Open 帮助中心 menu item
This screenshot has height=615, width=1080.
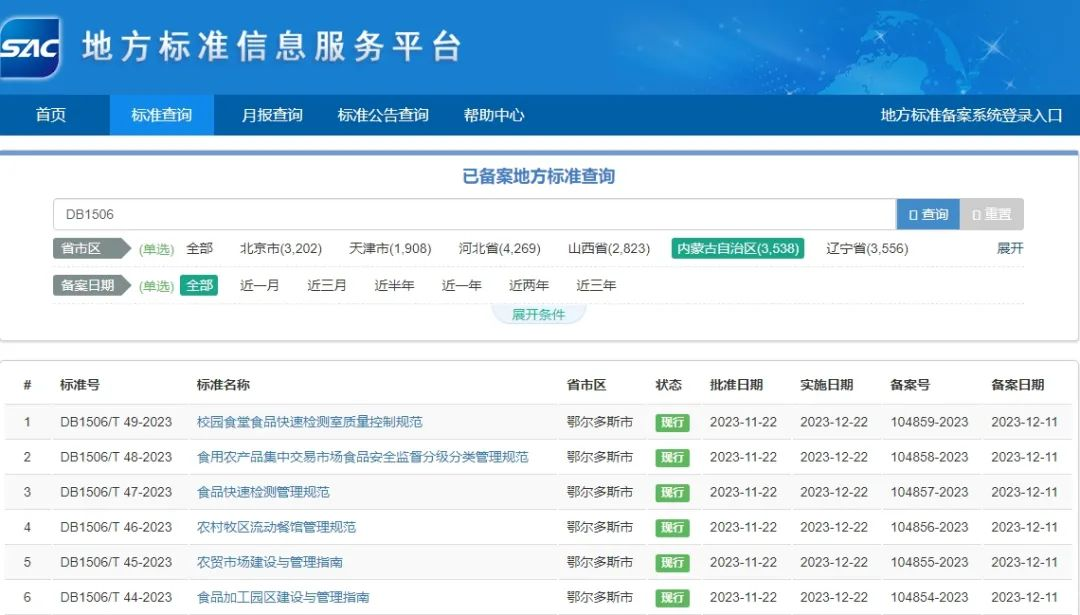point(494,115)
